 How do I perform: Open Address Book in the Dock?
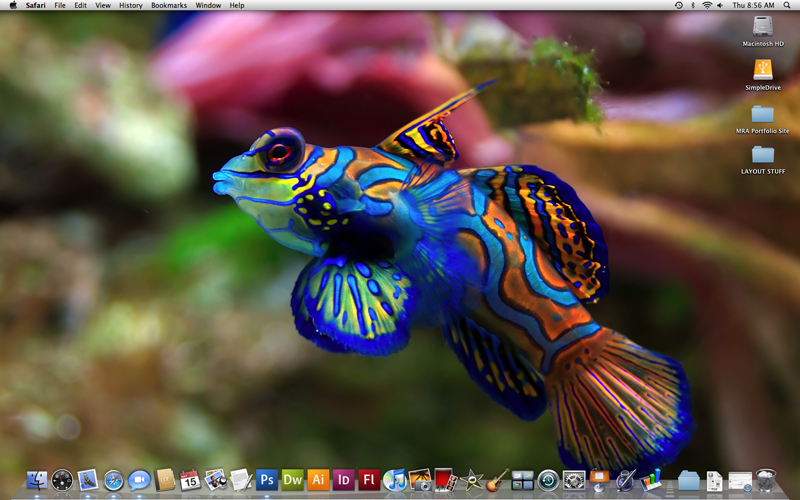click(x=165, y=480)
